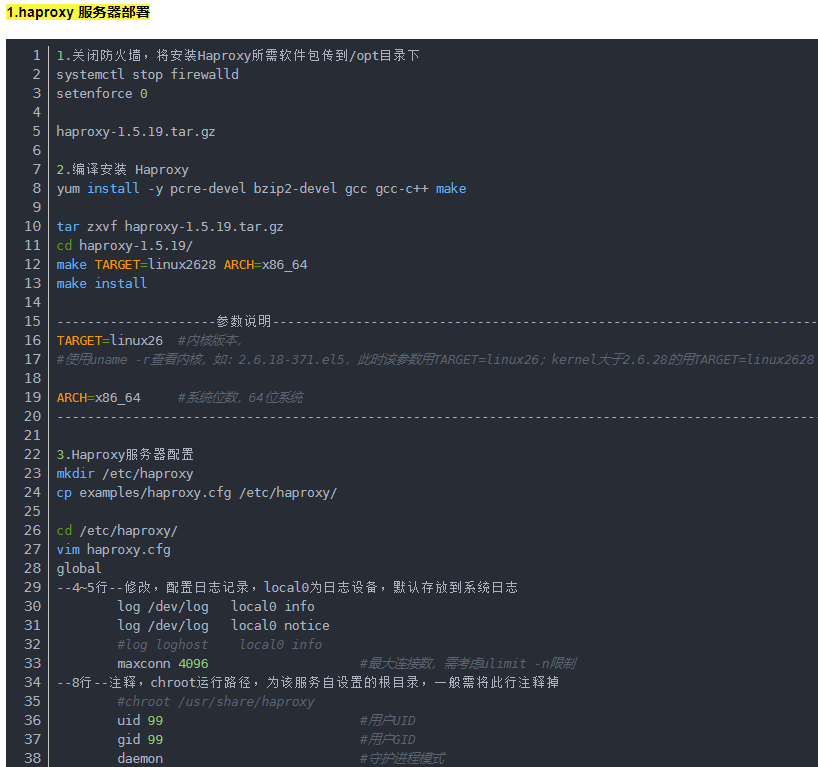The height and width of the screenshot is (767, 818).
Task: Click the '参数说明' separator text
Action: (244, 321)
